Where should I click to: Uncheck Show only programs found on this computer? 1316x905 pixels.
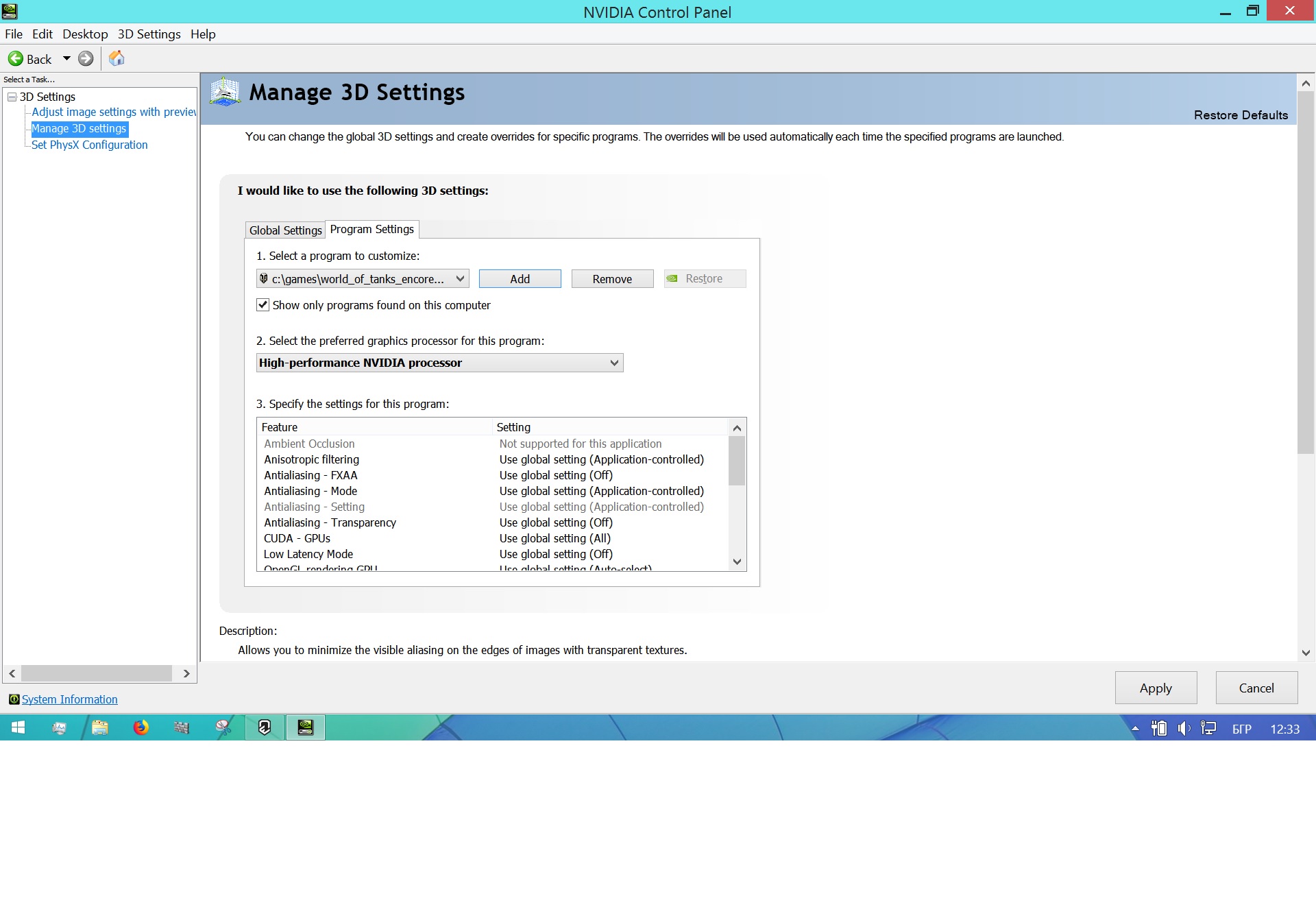[263, 305]
